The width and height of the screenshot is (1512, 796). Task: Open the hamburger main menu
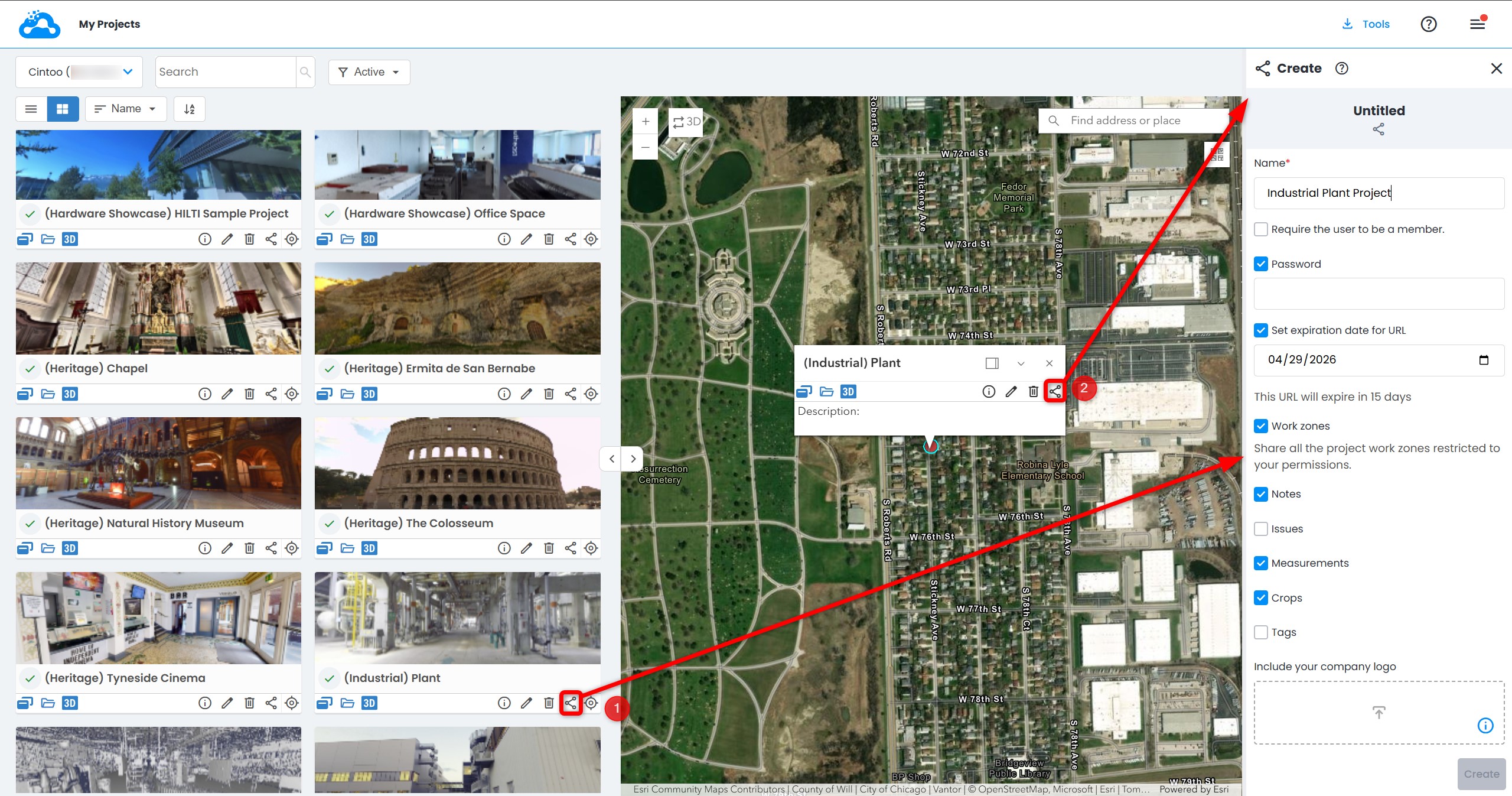[x=1478, y=24]
